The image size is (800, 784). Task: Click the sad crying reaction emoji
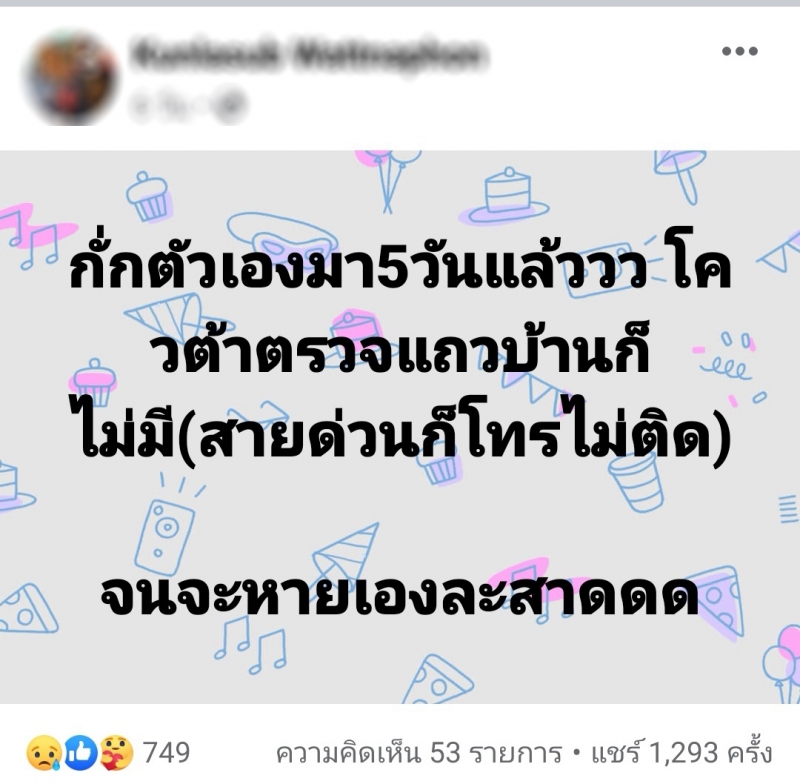45,752
